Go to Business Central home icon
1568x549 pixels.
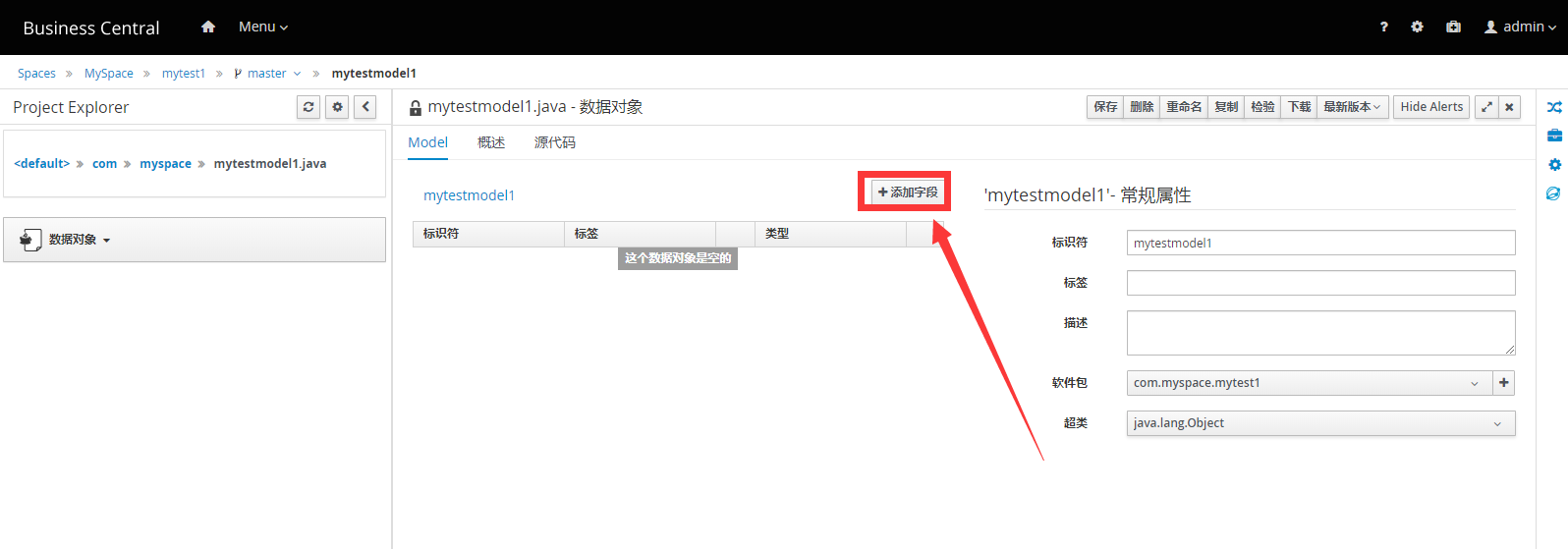point(208,27)
